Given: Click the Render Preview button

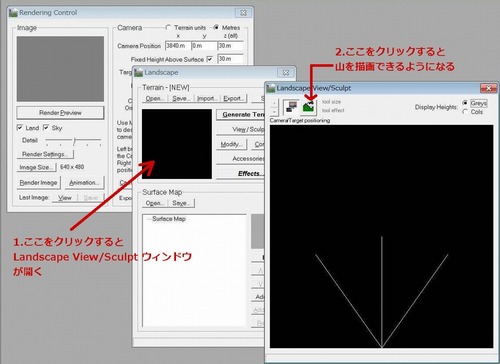Looking at the screenshot, I should [x=60, y=113].
